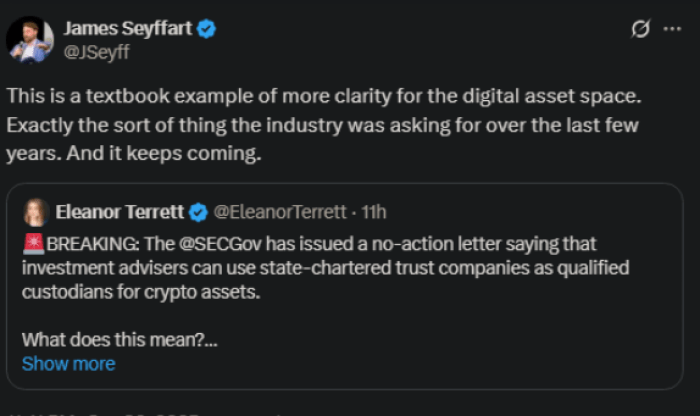700x416 pixels.
Task: Click the @JSeyff handle
Action: coord(97,52)
